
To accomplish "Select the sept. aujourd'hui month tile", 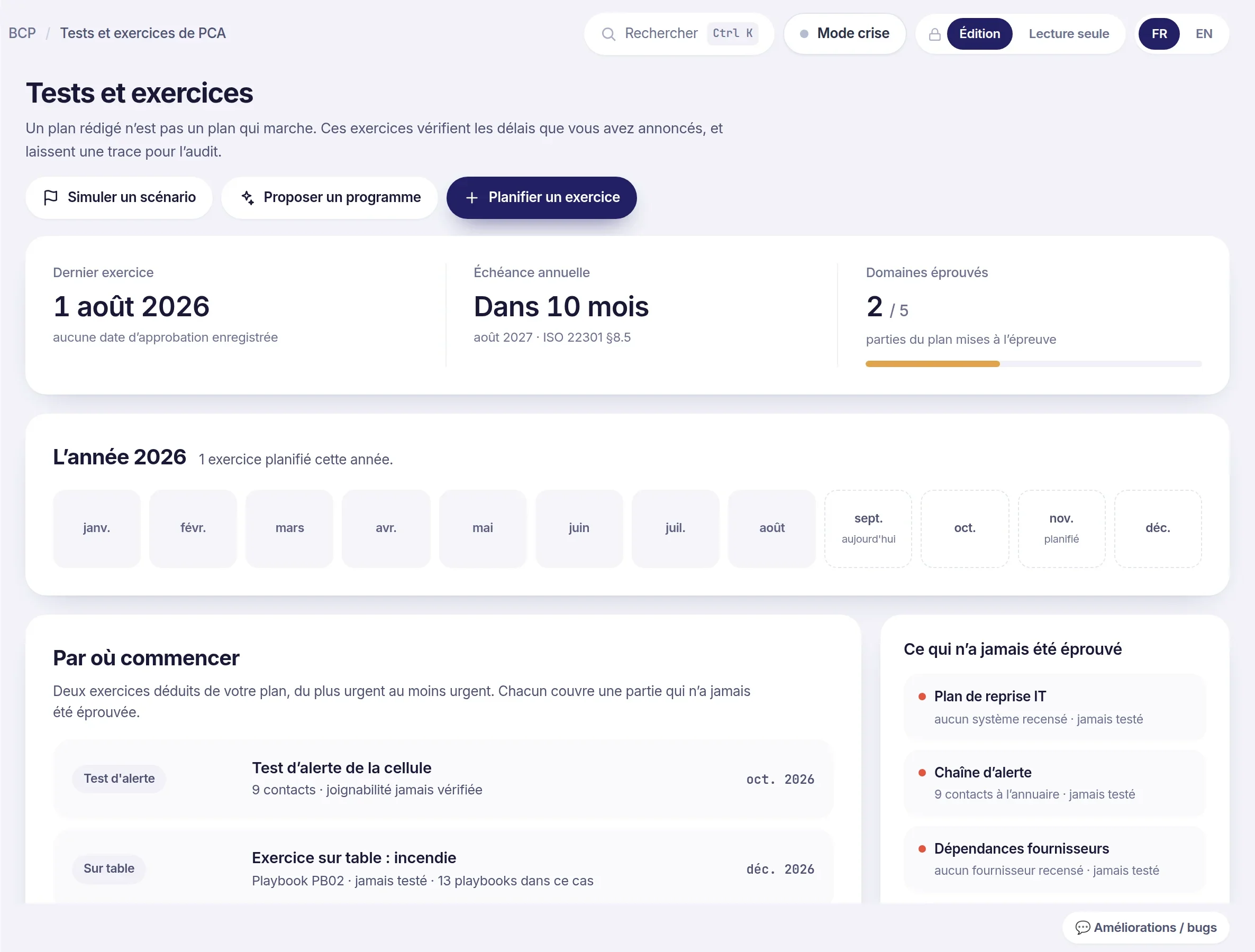I will tap(868, 528).
